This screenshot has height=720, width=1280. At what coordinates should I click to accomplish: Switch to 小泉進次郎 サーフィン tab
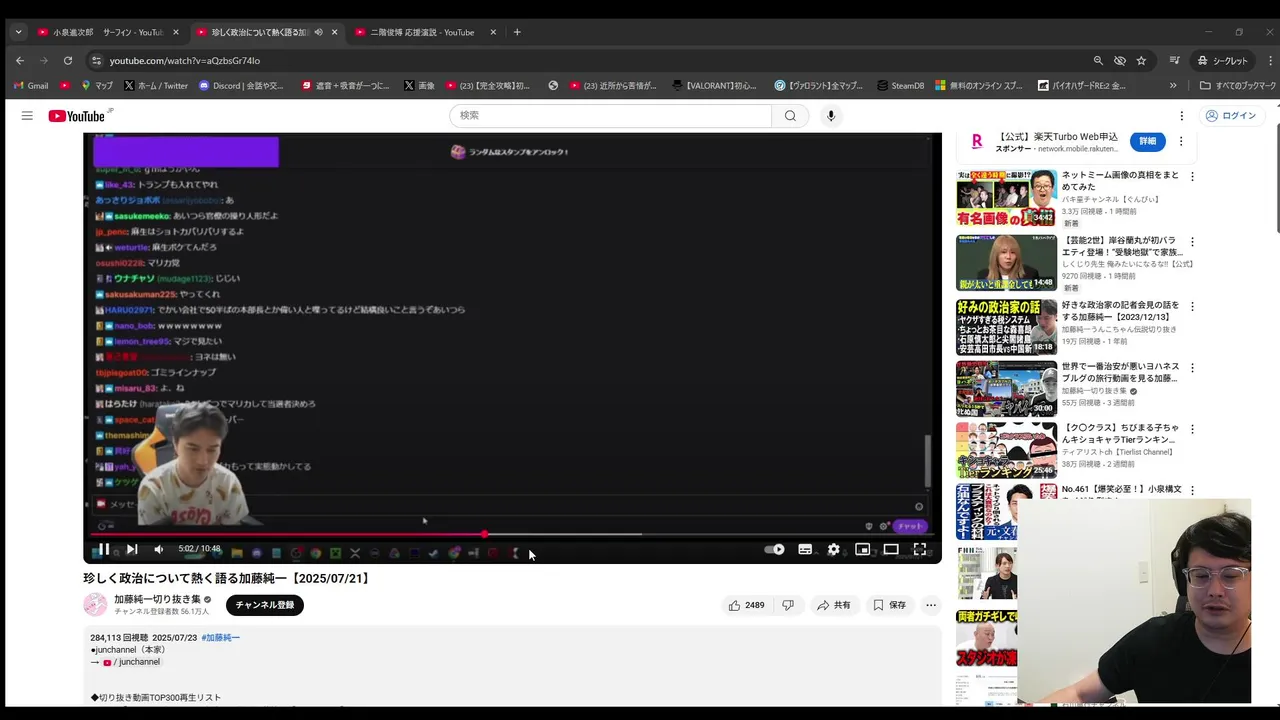tap(106, 32)
